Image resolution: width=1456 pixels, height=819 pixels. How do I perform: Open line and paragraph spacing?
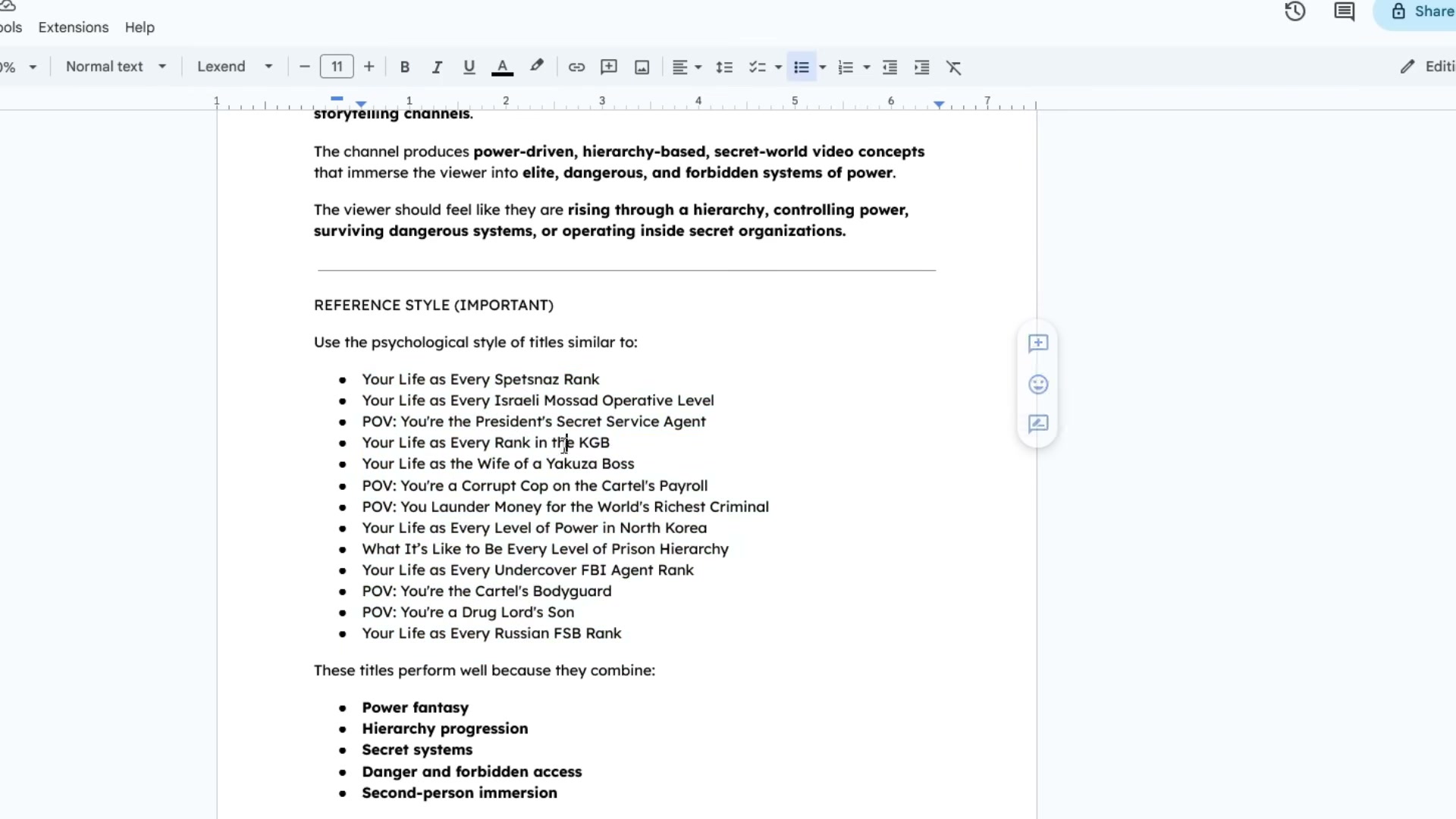click(724, 67)
